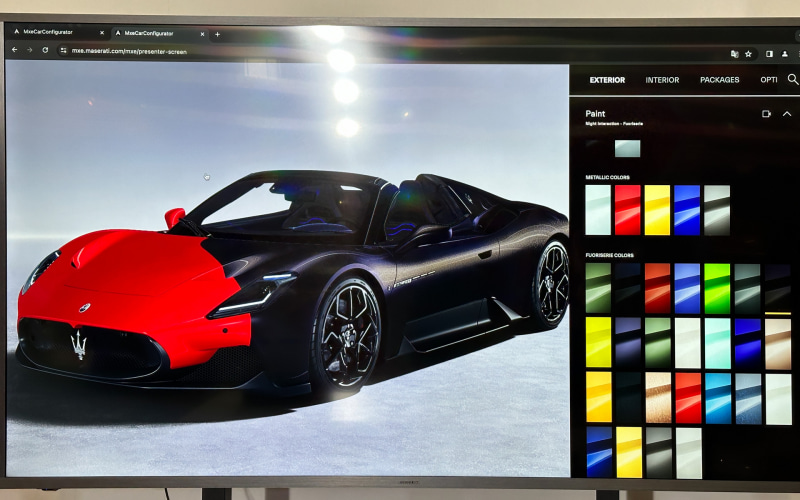Pick the blue swatch in last Fuoriserie row

click(x=599, y=452)
